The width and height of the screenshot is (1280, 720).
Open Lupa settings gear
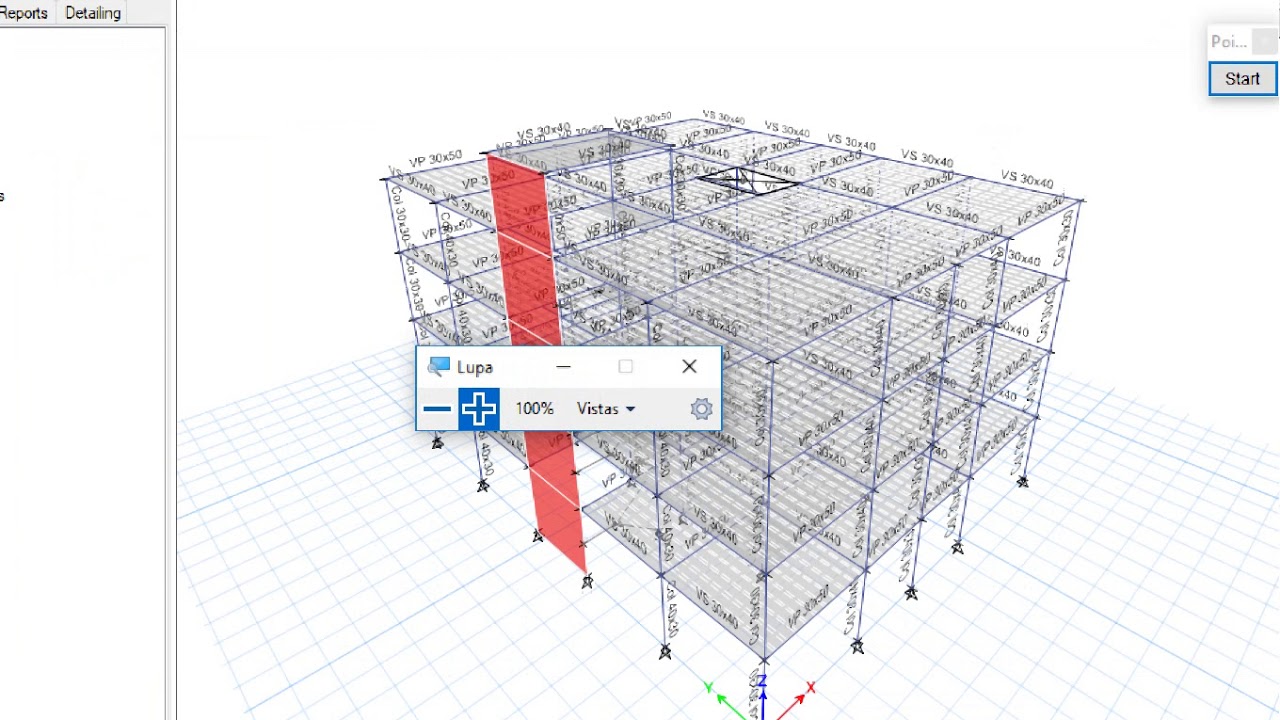point(701,409)
